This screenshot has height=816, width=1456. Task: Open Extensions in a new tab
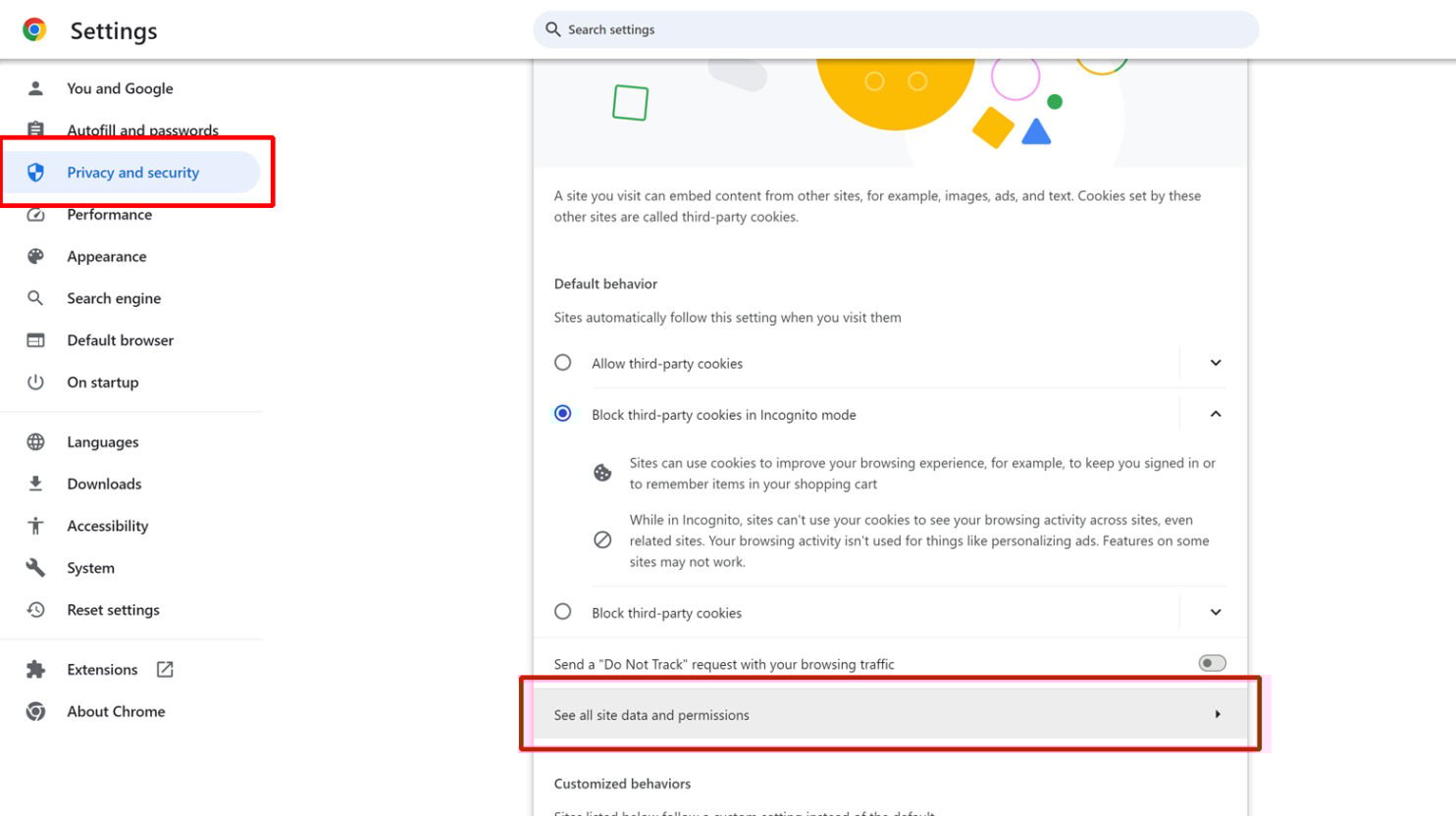tap(164, 669)
